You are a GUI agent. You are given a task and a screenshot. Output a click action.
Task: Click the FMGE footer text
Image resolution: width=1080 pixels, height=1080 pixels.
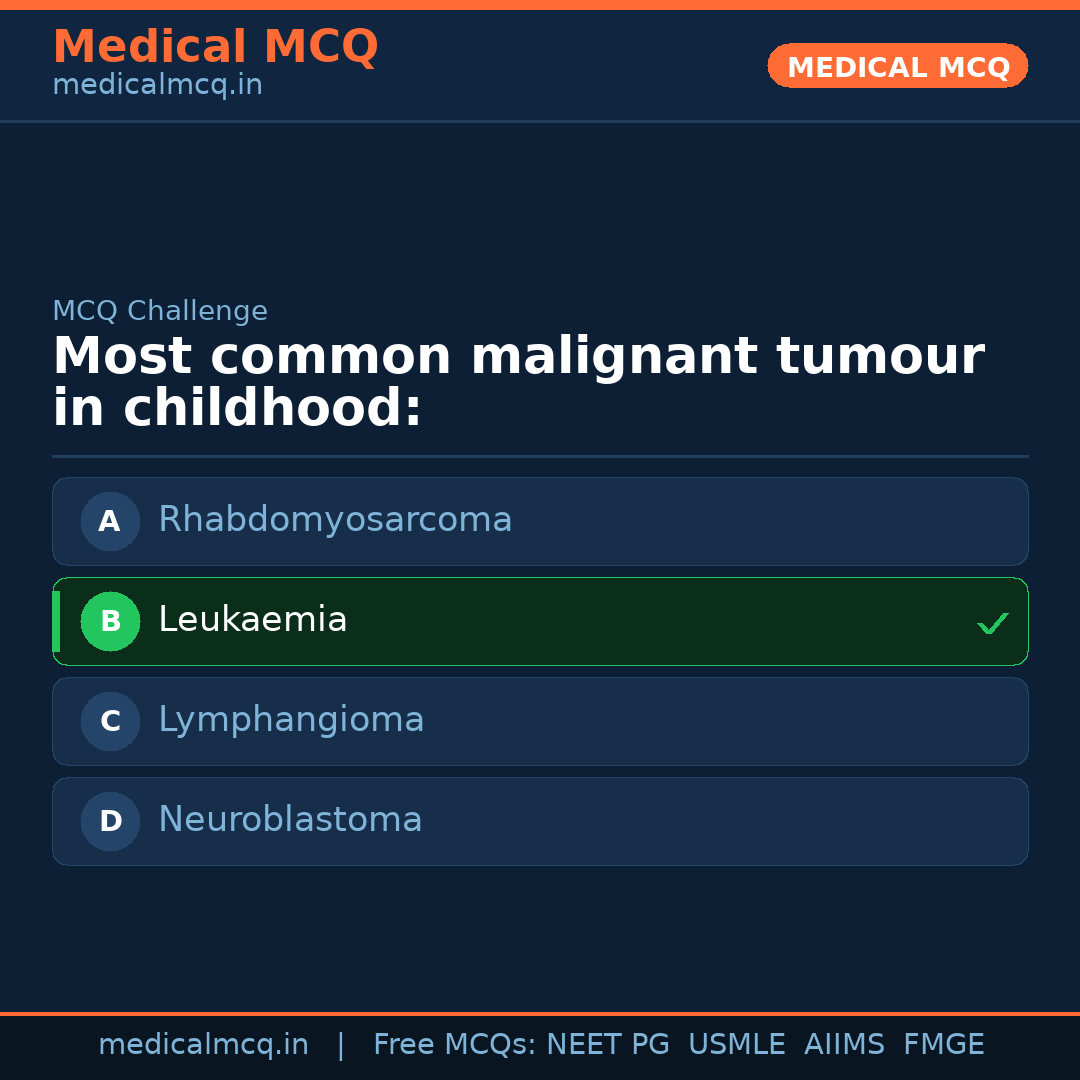(x=943, y=1045)
